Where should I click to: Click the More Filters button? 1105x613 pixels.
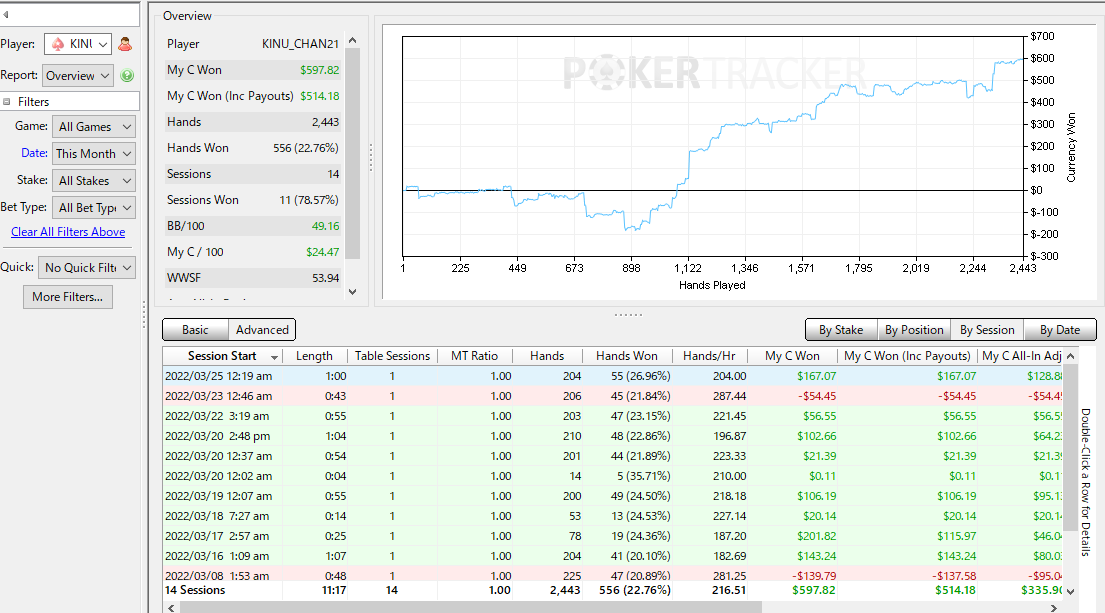[x=68, y=297]
